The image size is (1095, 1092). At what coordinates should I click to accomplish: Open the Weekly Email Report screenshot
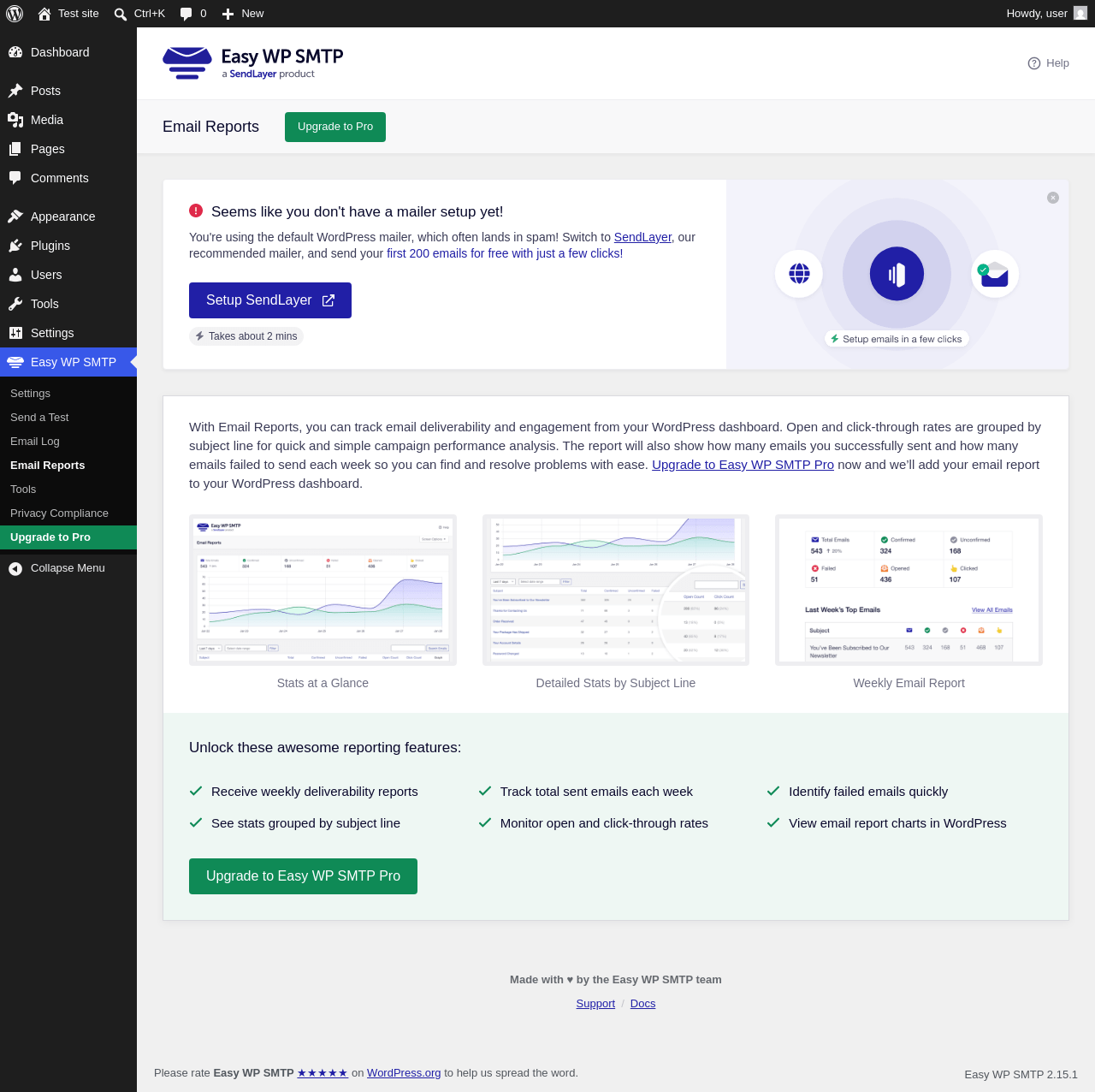point(909,591)
